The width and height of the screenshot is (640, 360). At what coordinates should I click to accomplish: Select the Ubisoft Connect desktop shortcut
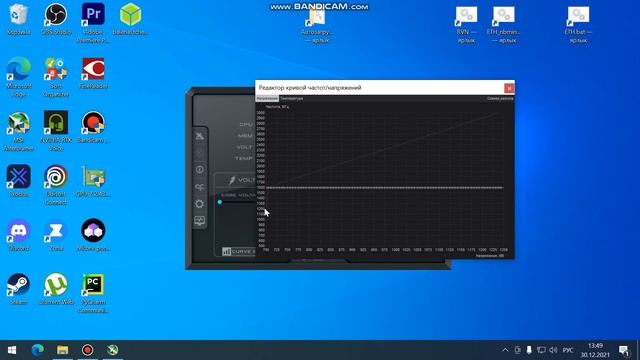[x=56, y=184]
